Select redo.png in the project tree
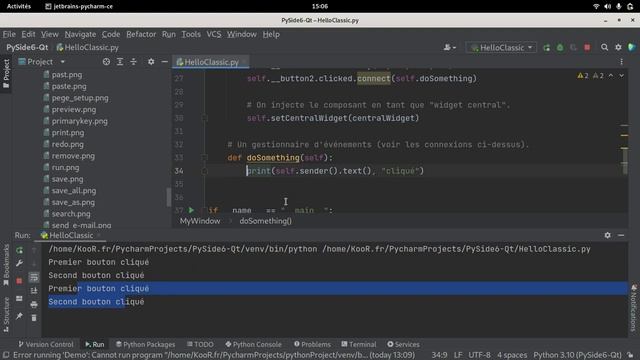 pyautogui.click(x=67, y=144)
